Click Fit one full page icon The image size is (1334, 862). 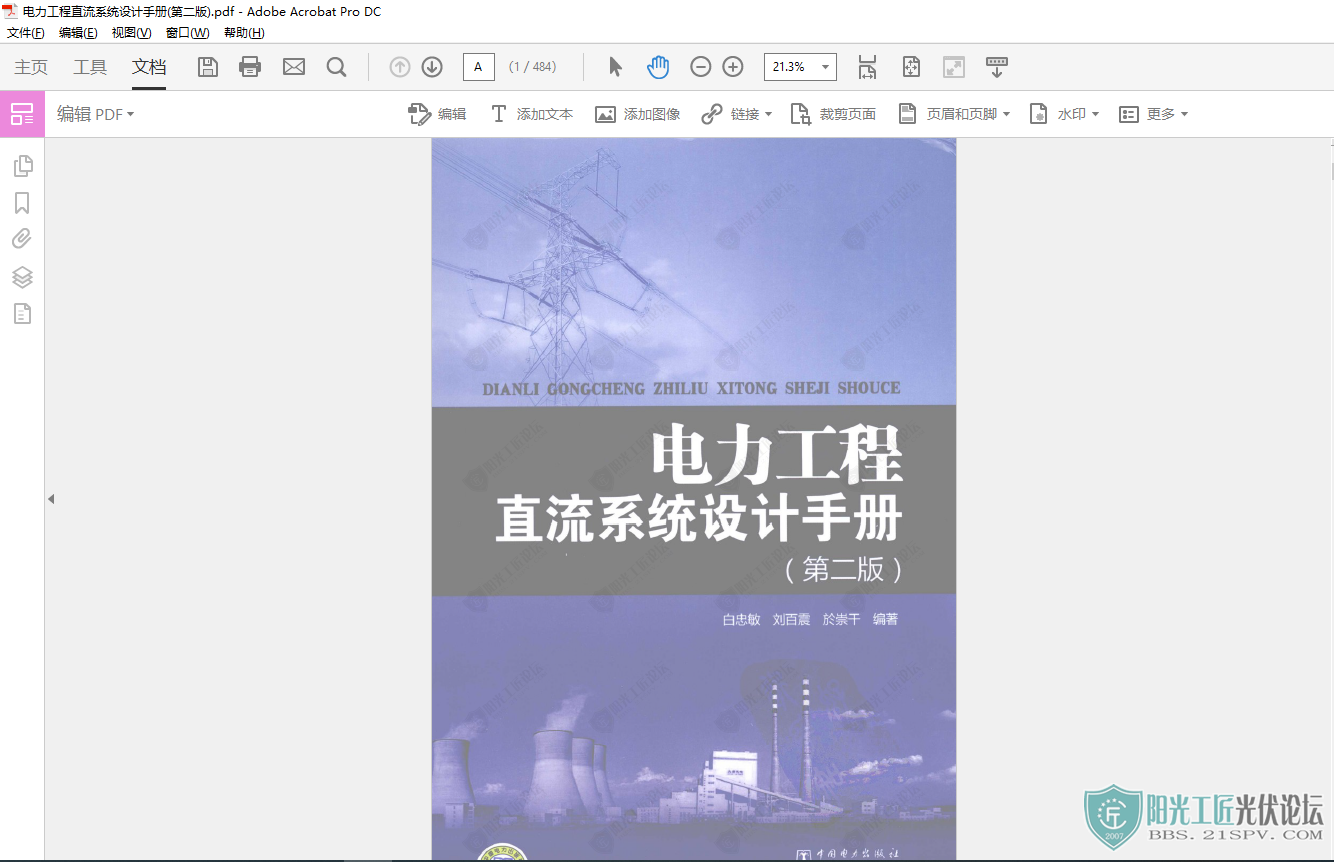click(911, 67)
